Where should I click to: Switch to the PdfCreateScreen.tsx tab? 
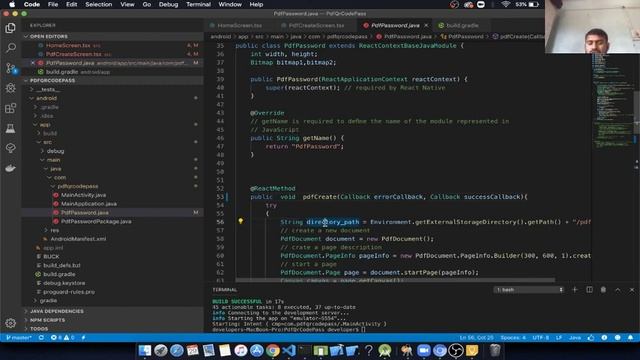(316, 25)
